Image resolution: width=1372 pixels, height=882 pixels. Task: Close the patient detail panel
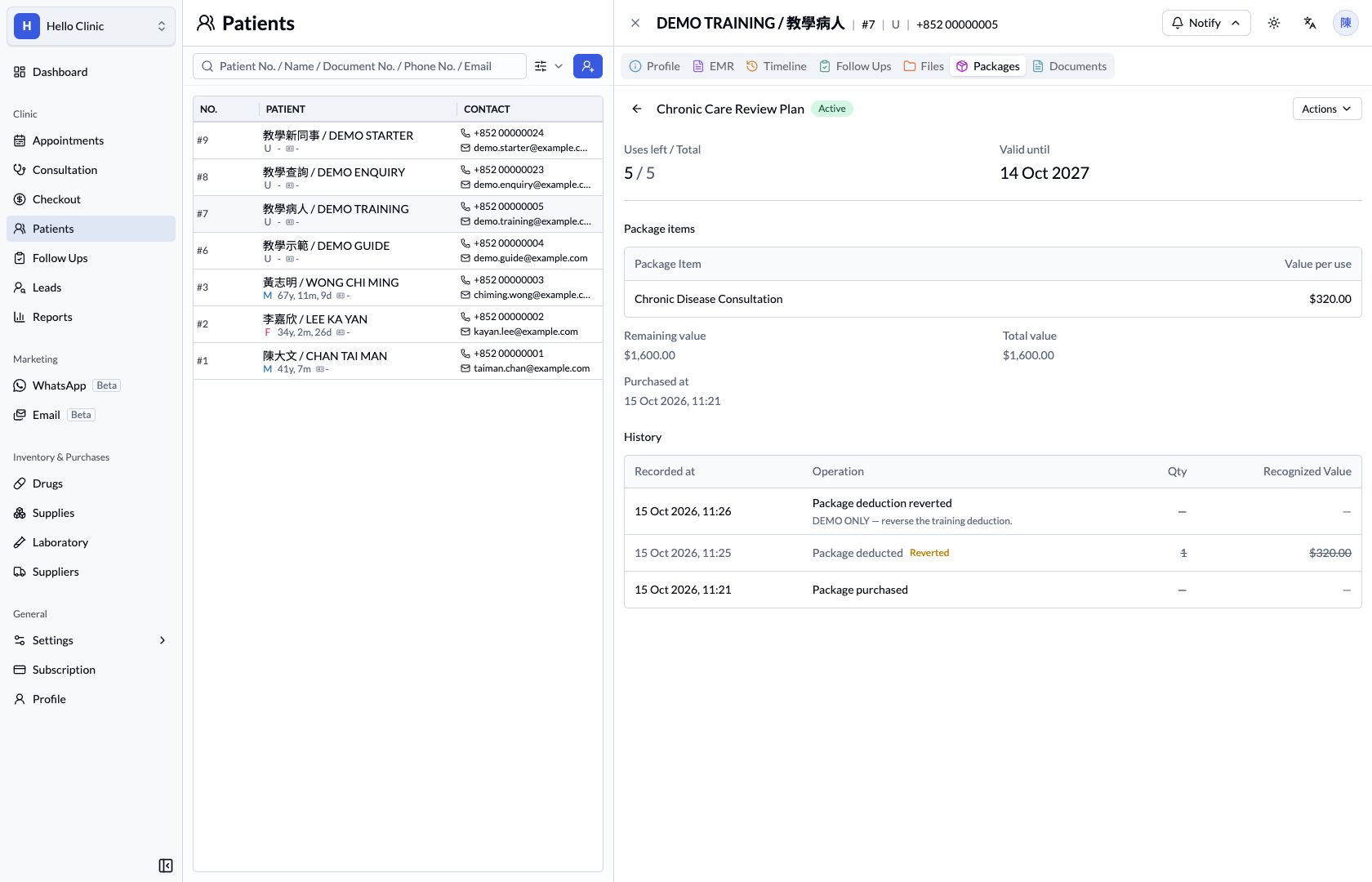(x=635, y=23)
